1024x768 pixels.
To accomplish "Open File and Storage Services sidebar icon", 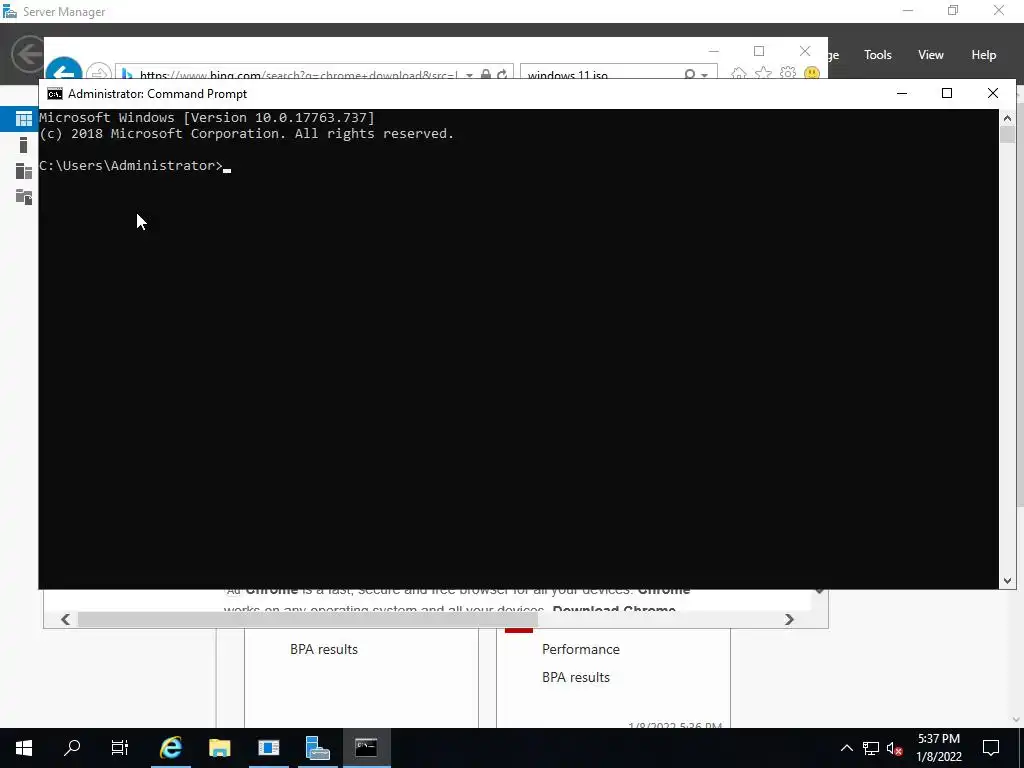I will (24, 197).
